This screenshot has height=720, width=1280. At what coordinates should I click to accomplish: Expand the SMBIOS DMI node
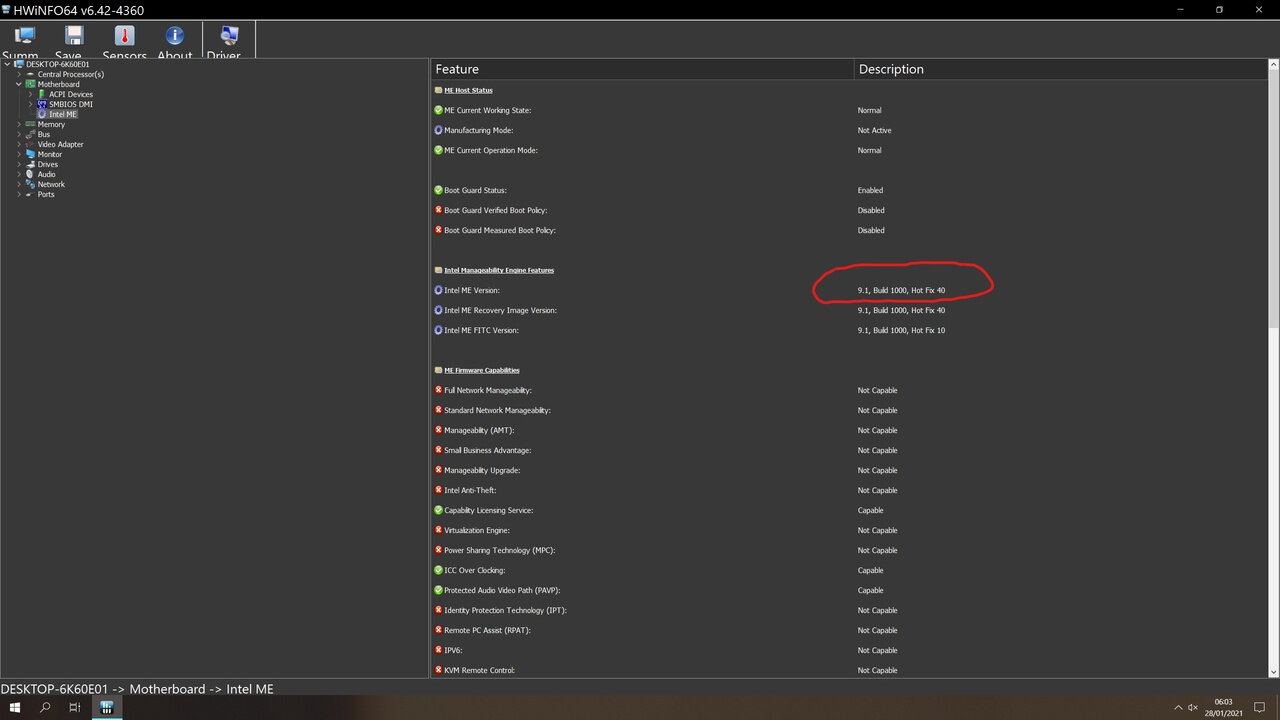pyautogui.click(x=30, y=104)
